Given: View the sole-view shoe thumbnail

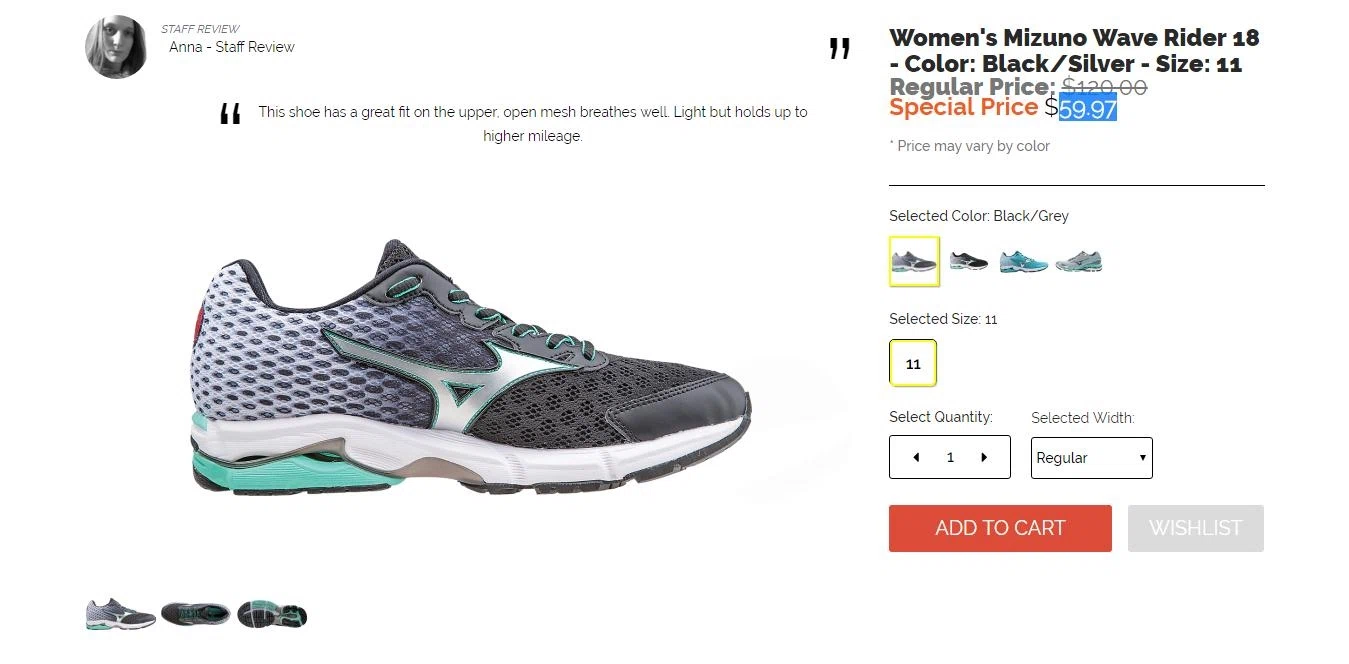Looking at the screenshot, I should 272,614.
